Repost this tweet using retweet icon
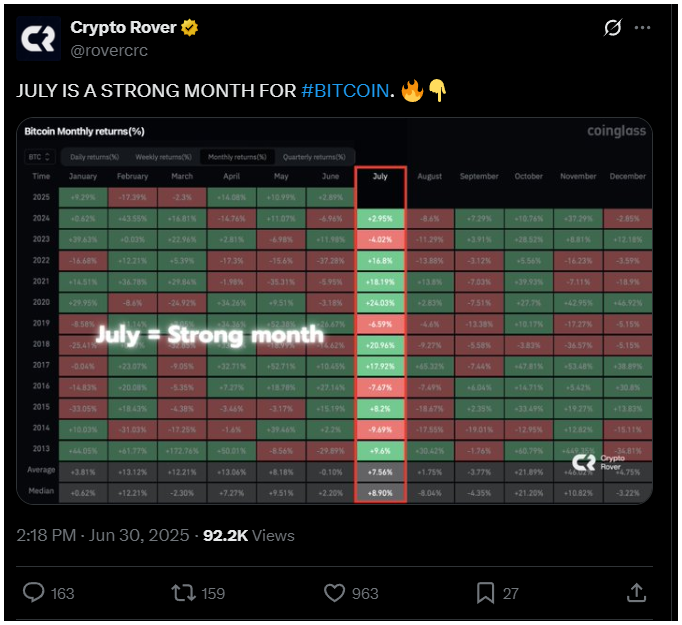682x625 pixels. (x=184, y=593)
